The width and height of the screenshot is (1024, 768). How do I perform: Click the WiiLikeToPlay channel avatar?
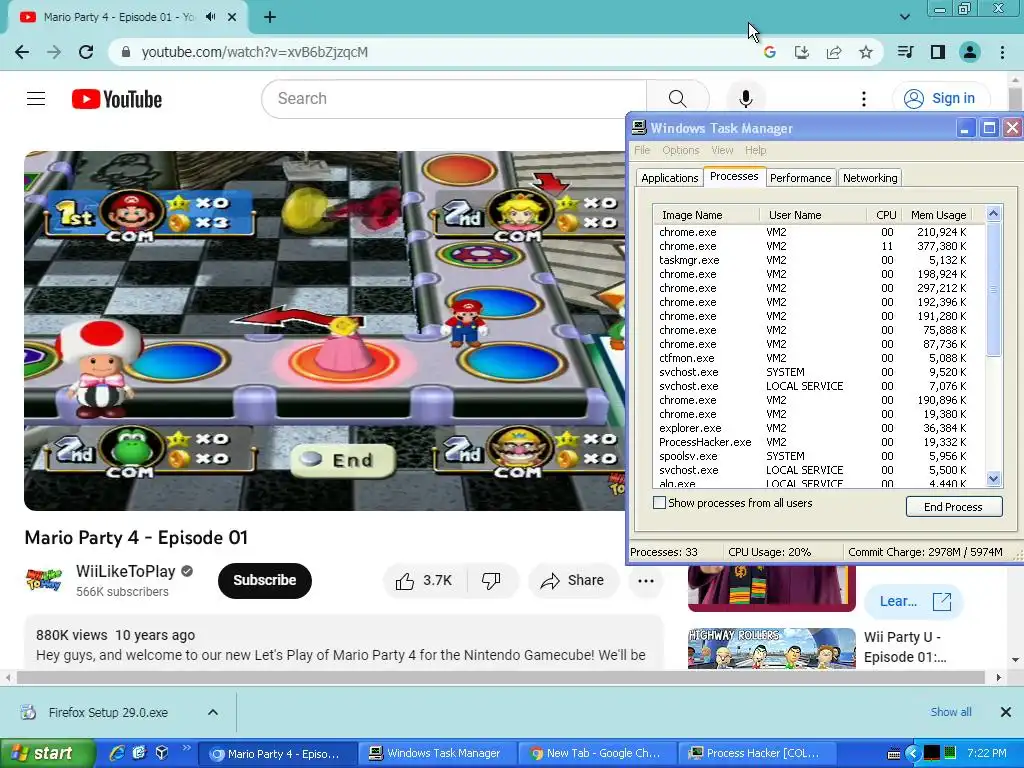pyautogui.click(x=44, y=580)
